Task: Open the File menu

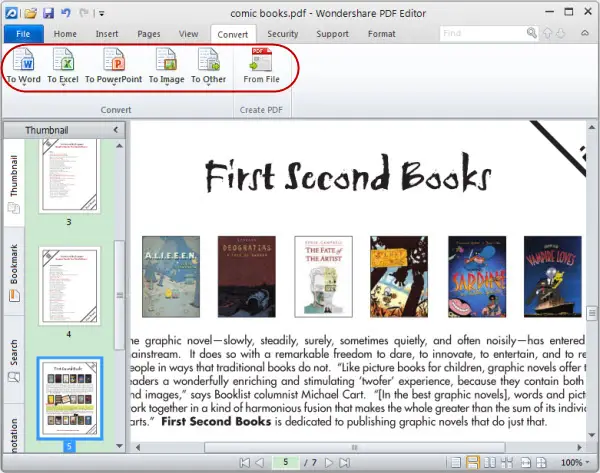Action: click(x=23, y=34)
